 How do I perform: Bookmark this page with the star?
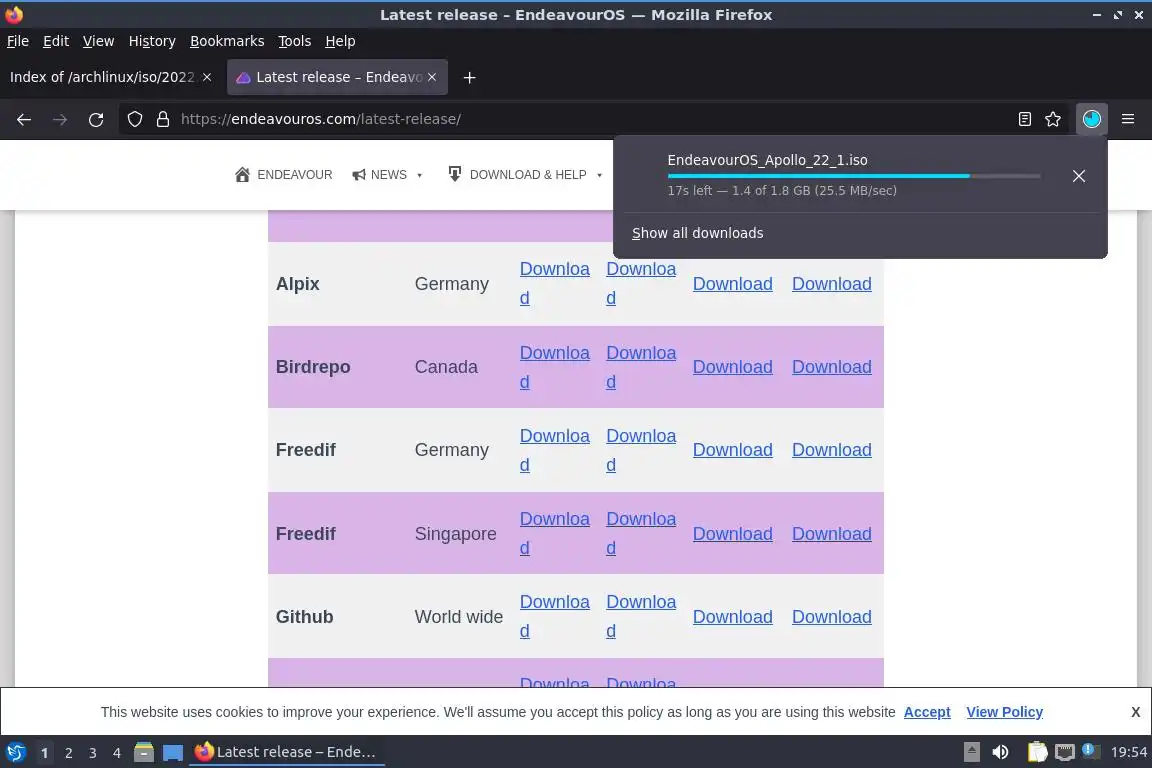[x=1053, y=119]
